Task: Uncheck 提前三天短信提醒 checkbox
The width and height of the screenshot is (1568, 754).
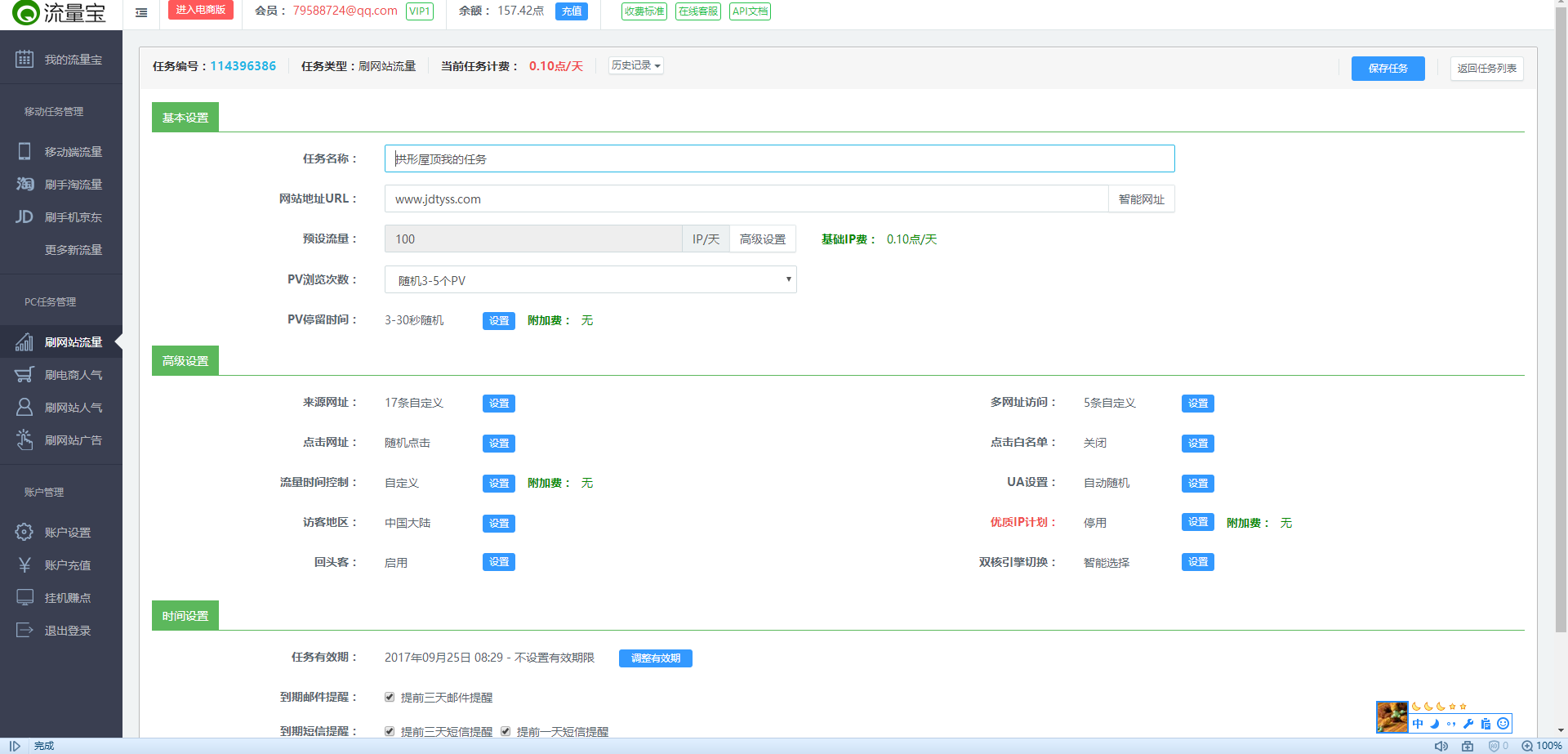Action: [x=390, y=731]
